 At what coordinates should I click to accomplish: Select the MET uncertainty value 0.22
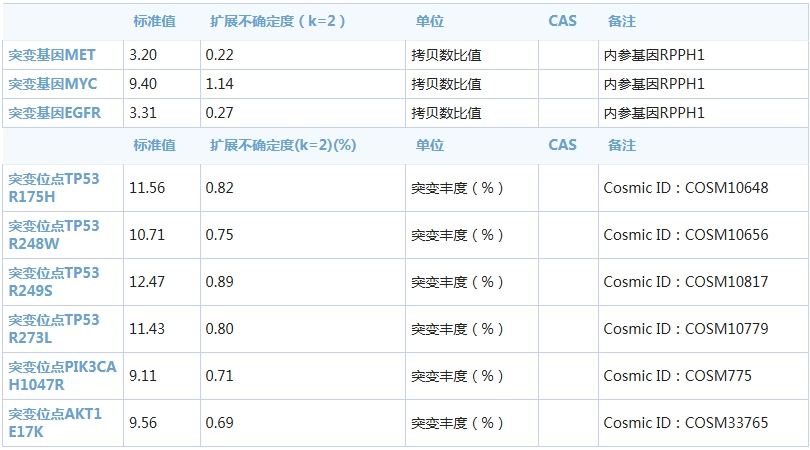pos(220,55)
